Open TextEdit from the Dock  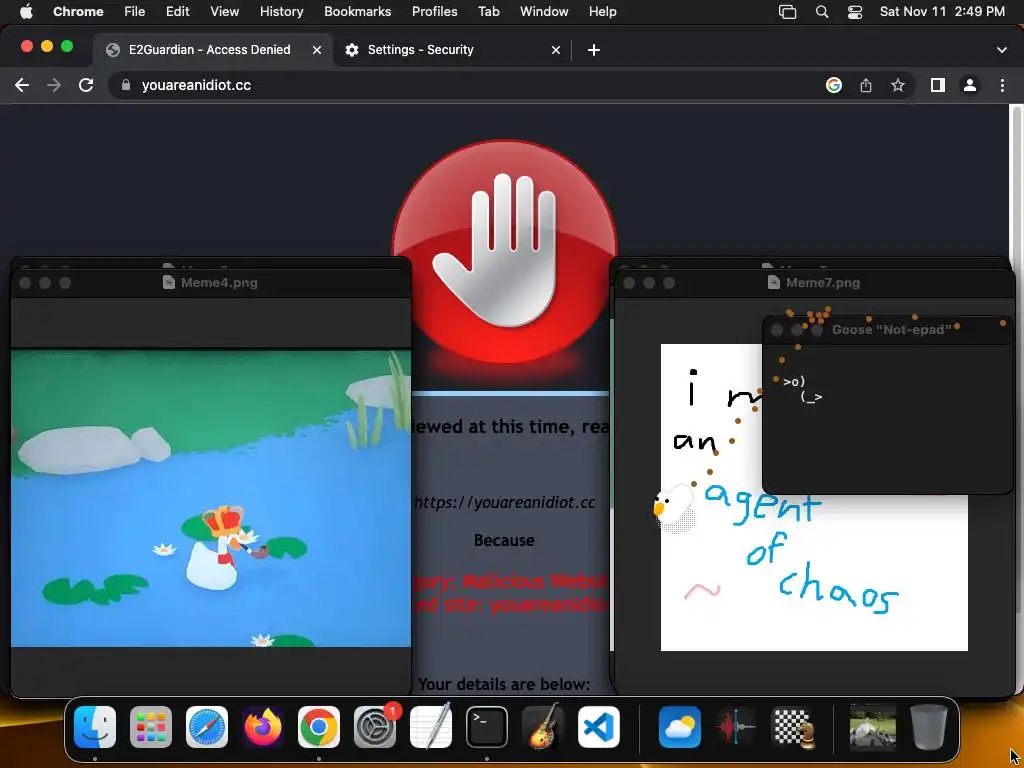click(x=431, y=727)
